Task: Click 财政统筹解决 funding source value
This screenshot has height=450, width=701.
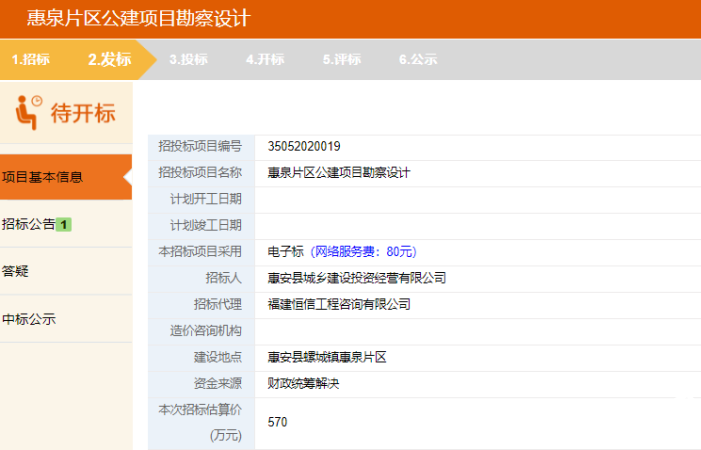Action: coord(303,383)
